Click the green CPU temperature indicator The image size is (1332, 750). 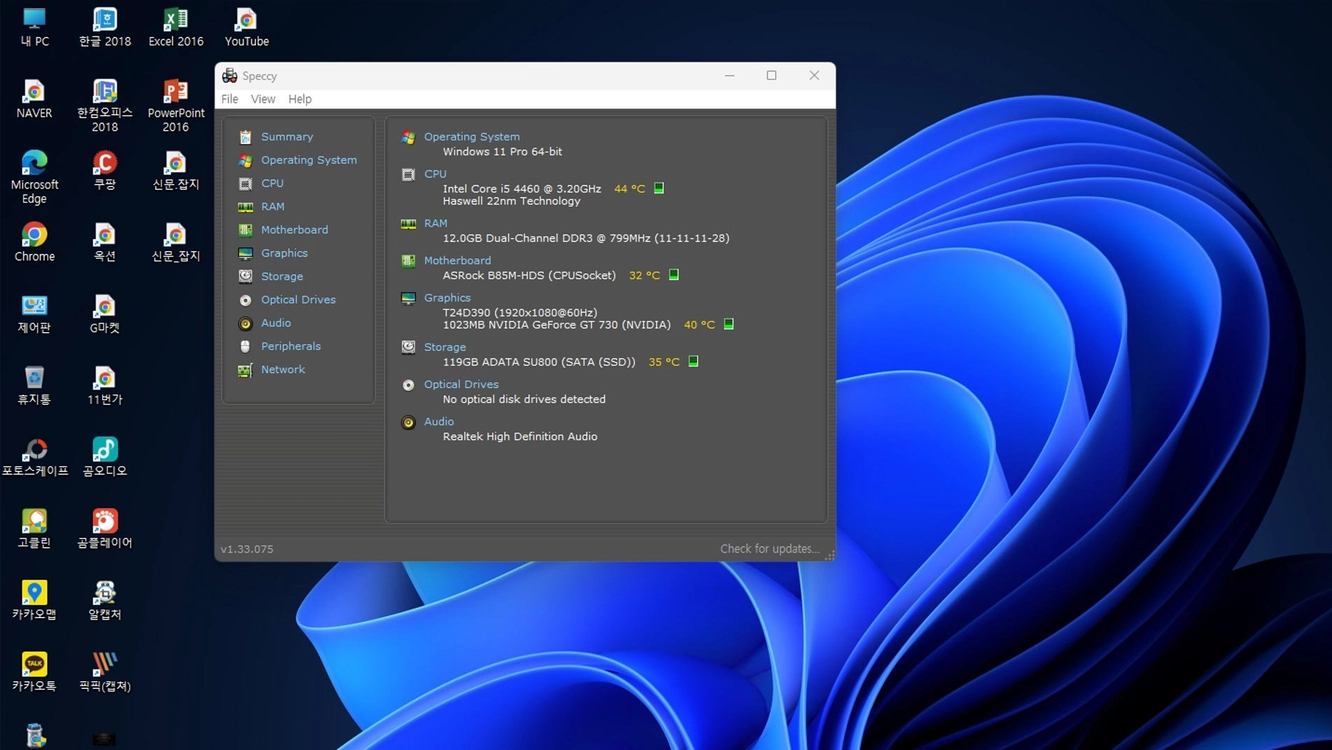click(659, 188)
